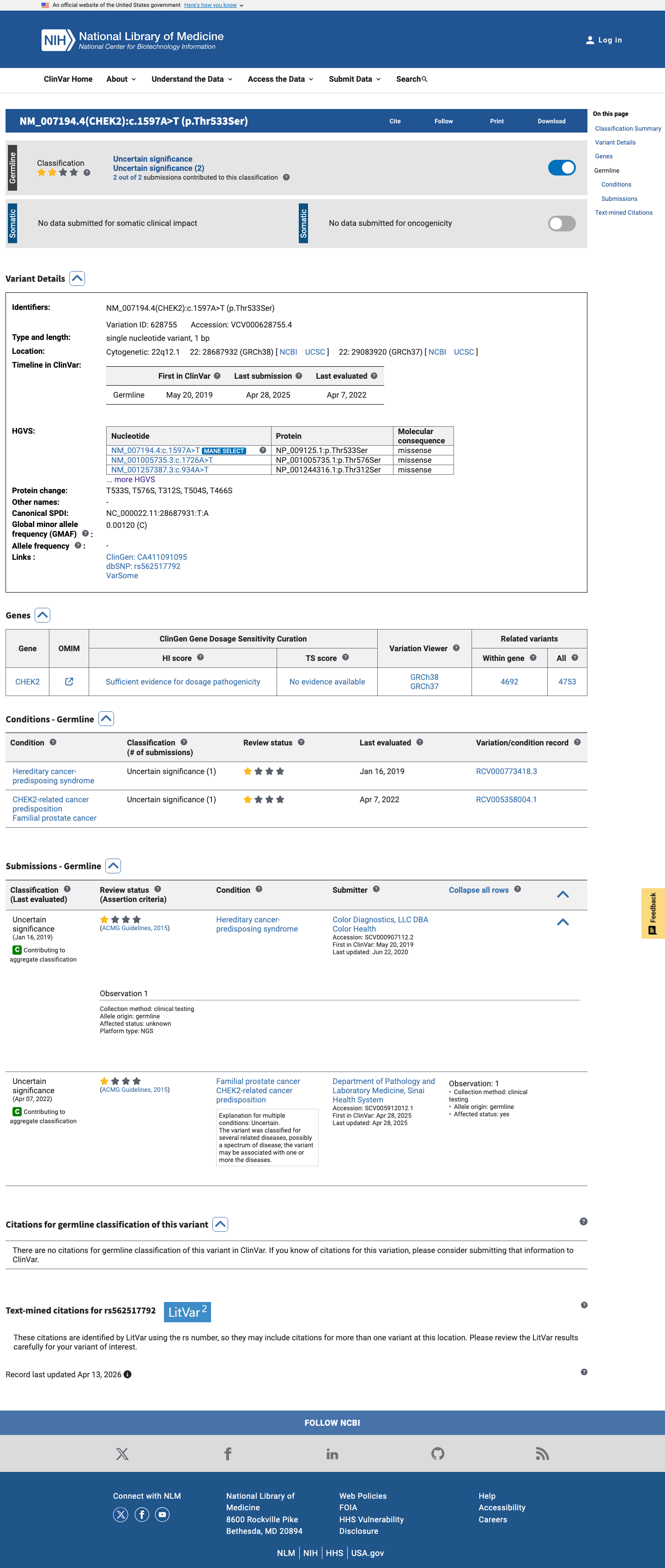
Task: Click the TS score help icon
Action: pos(345,657)
